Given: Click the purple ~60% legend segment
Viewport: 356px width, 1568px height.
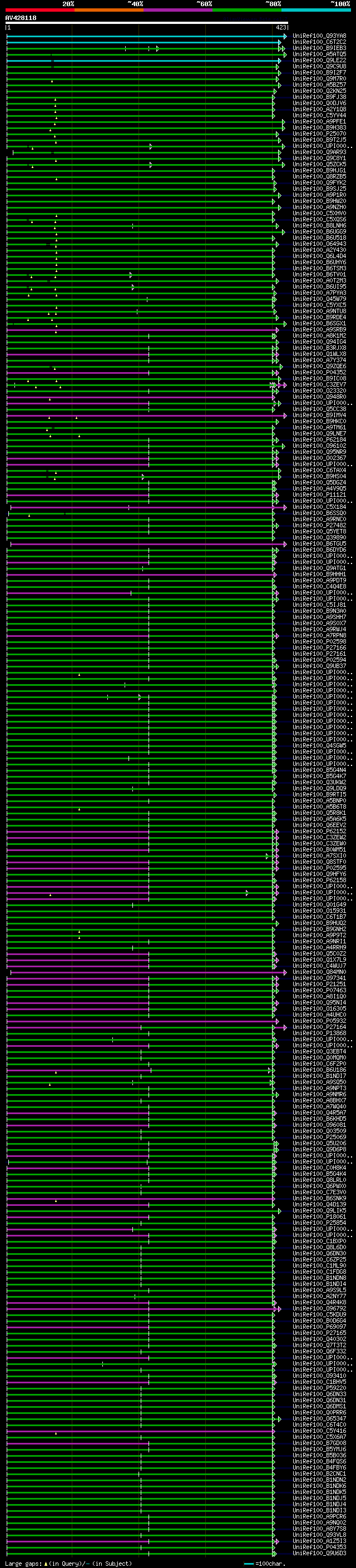Looking at the screenshot, I should coord(177,10).
